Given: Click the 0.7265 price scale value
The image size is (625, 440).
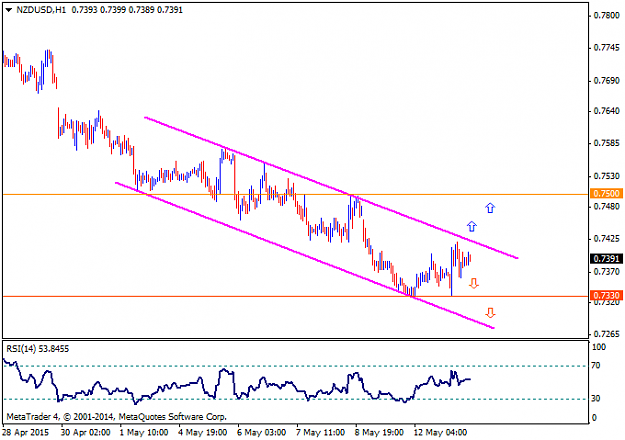Looking at the screenshot, I should tap(607, 334).
